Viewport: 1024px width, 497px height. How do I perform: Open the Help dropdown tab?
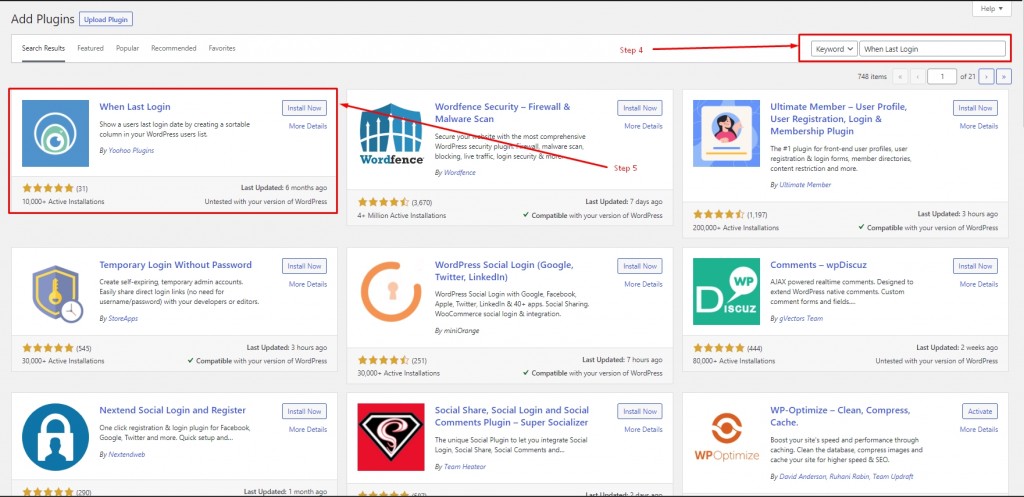tap(991, 8)
